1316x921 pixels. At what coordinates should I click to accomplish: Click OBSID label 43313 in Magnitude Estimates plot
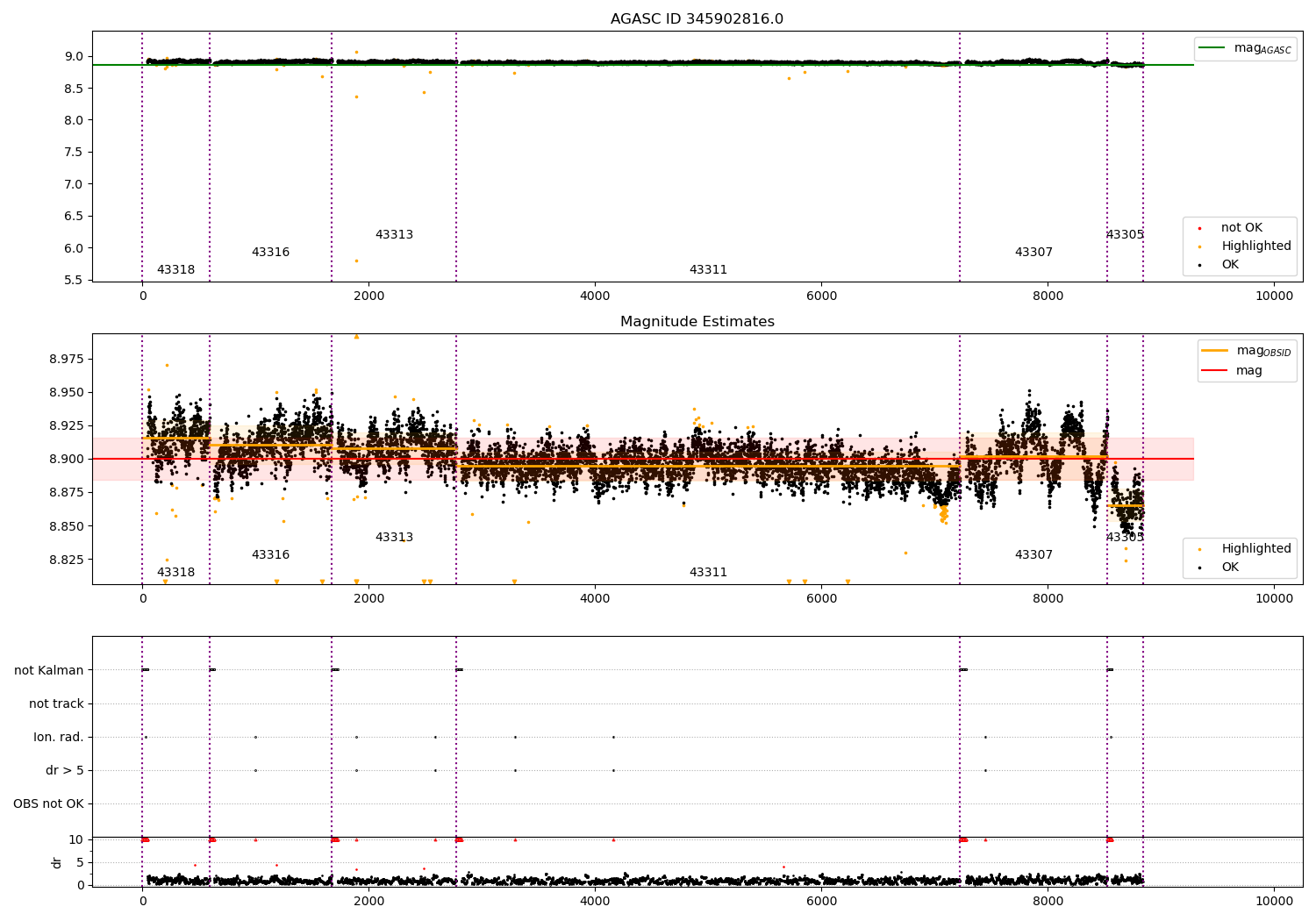point(394,538)
